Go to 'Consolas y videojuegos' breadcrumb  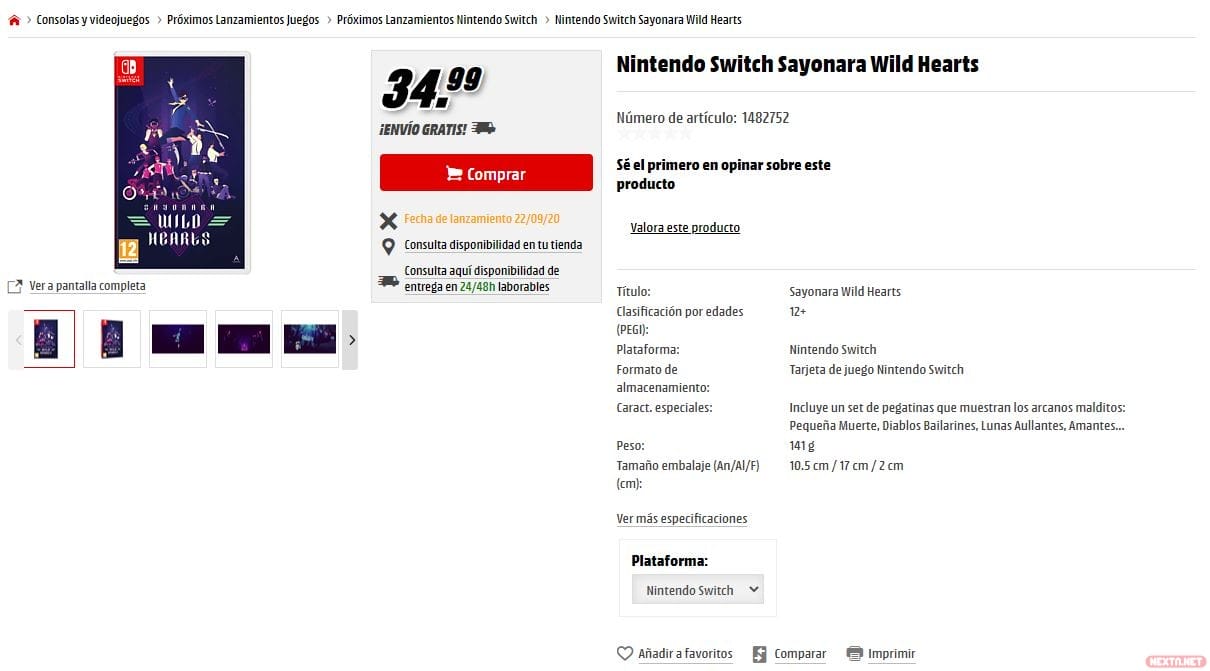(93, 20)
